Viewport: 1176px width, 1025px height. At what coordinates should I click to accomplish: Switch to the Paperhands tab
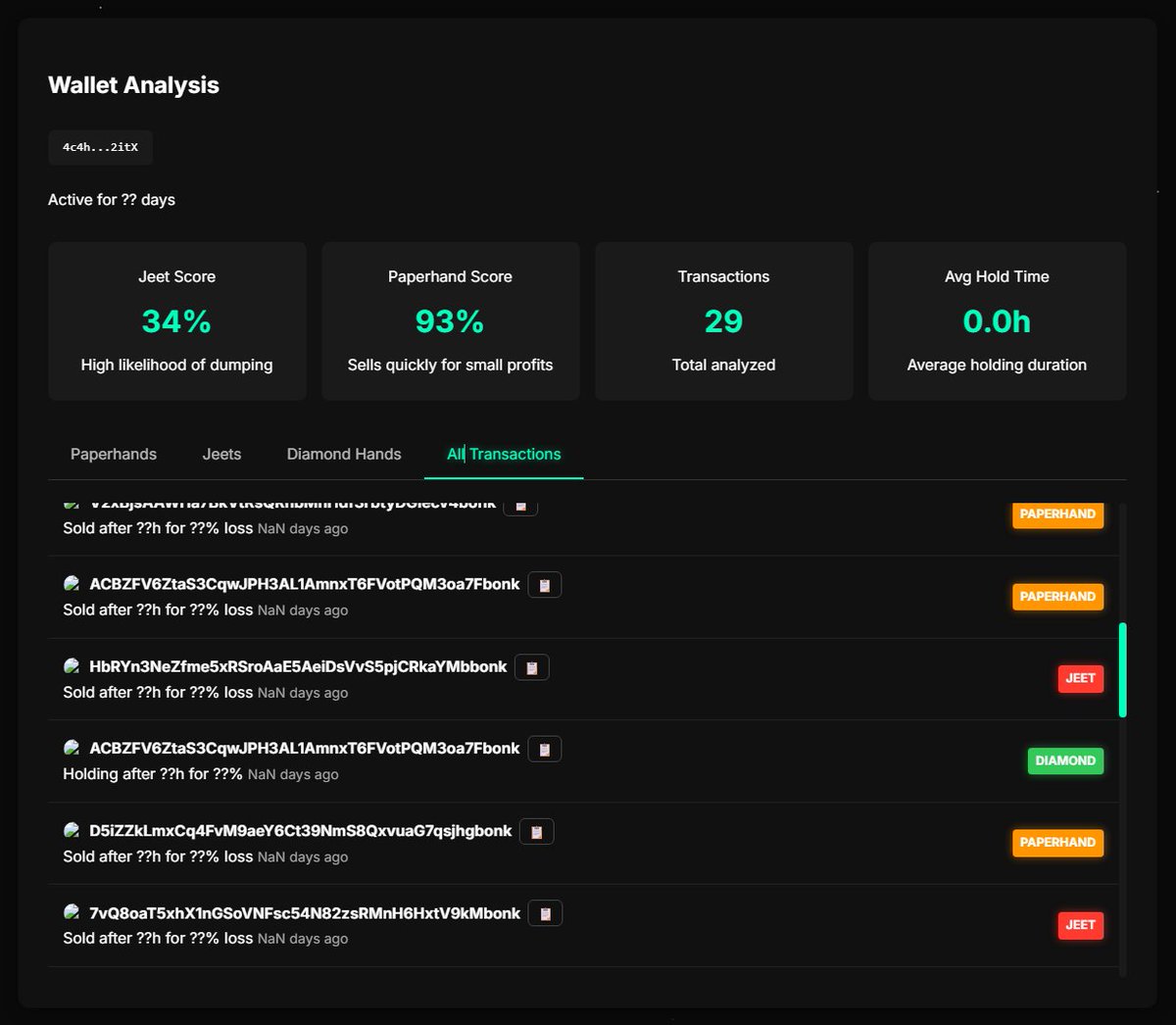(x=113, y=454)
